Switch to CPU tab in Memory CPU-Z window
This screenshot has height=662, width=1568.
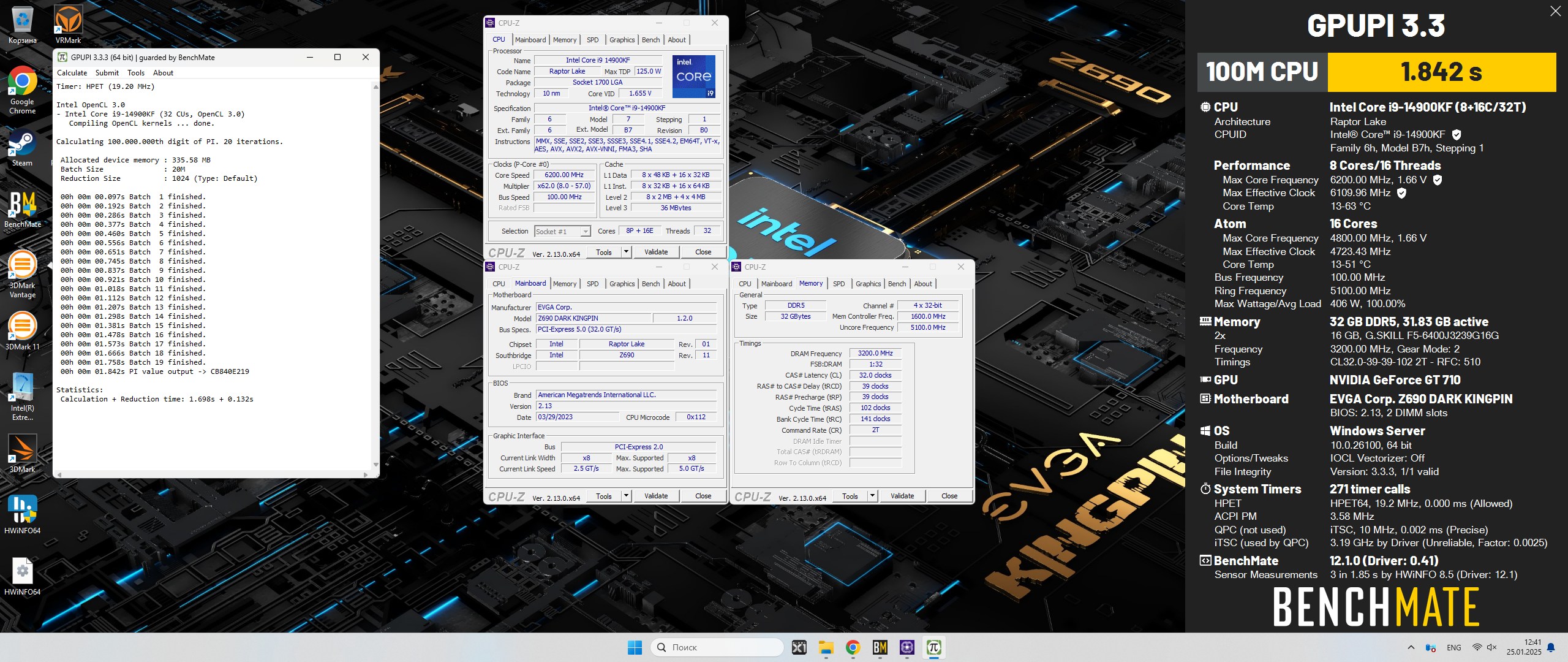click(745, 284)
